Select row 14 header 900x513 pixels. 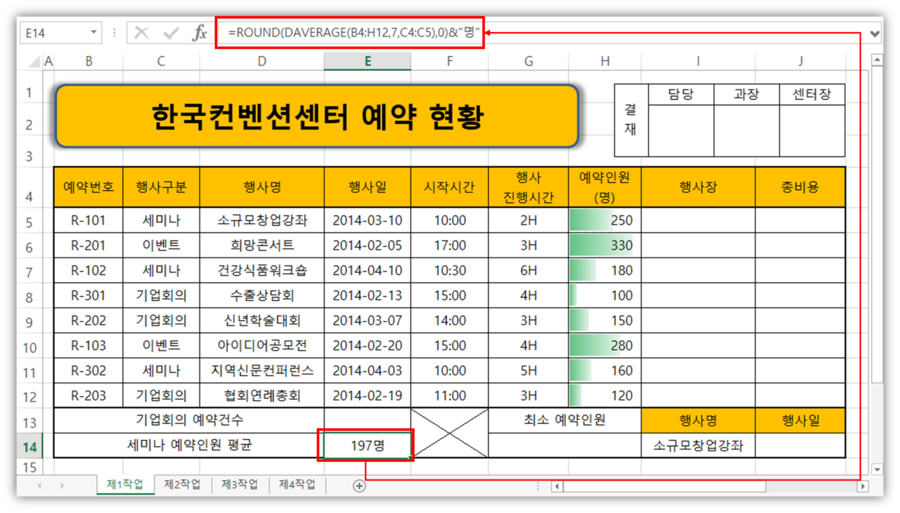coord(29,446)
